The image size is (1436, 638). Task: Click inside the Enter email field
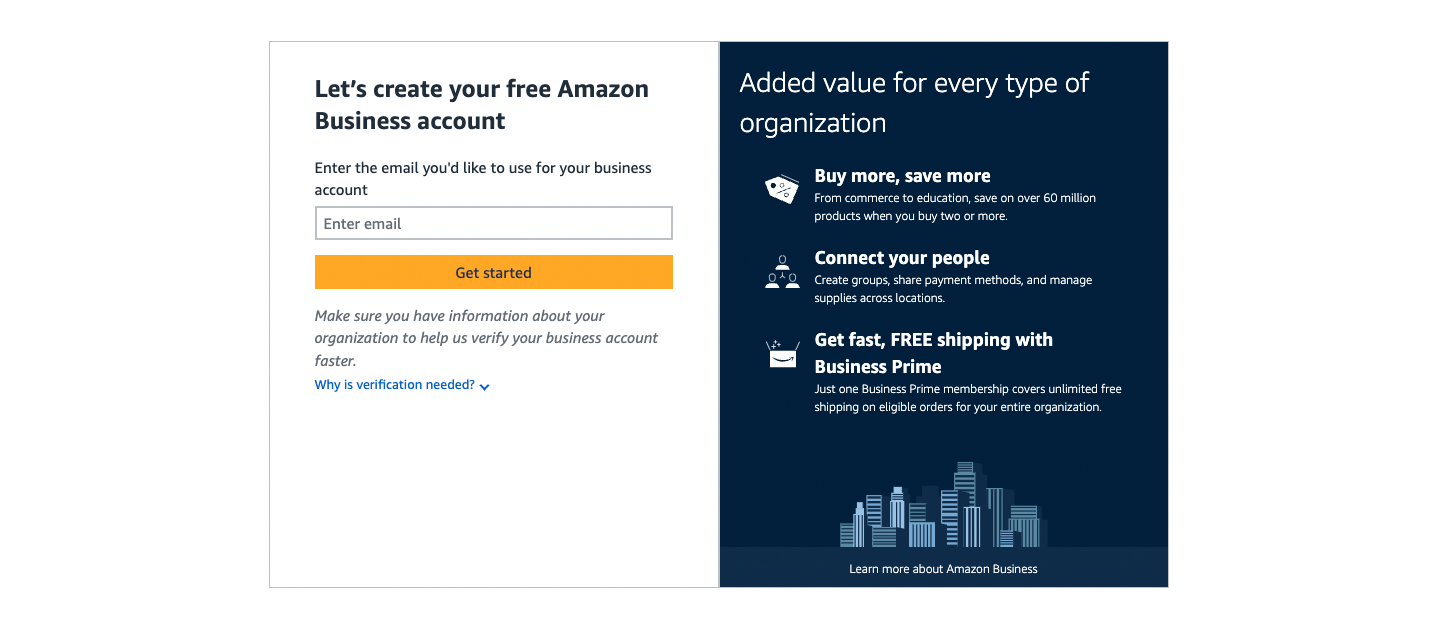click(x=493, y=222)
